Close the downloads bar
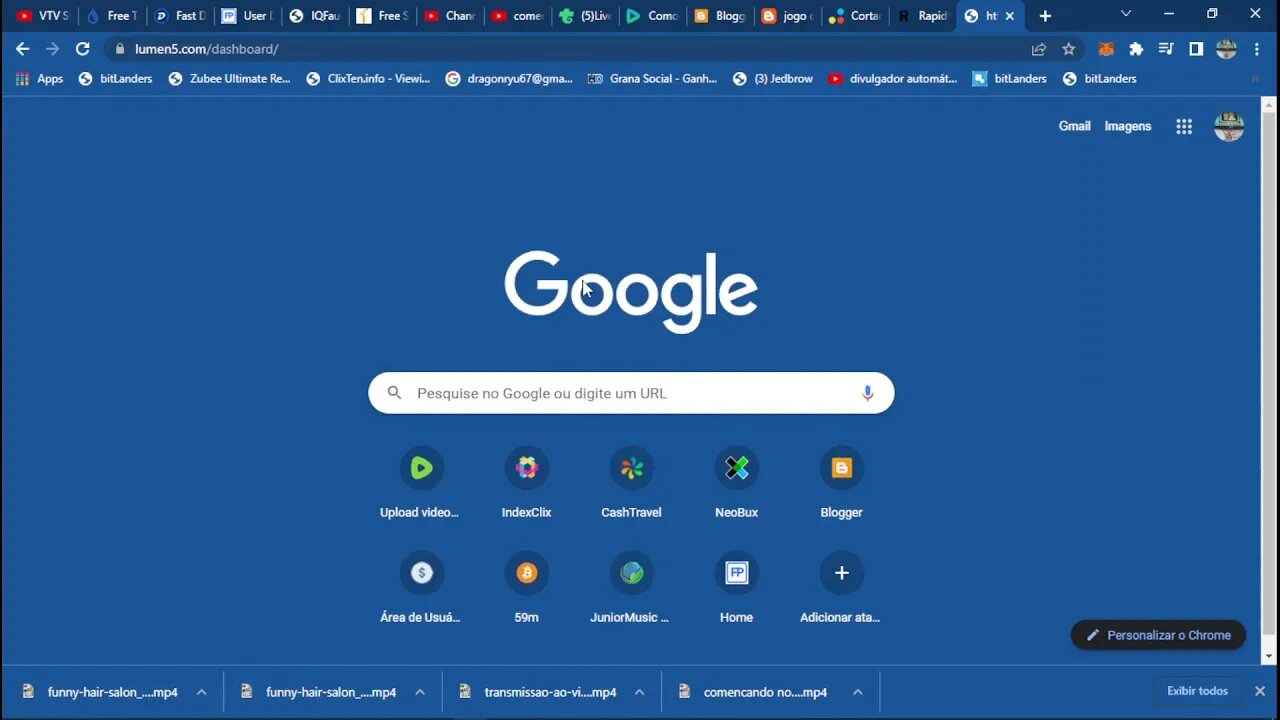This screenshot has height=720, width=1280. [1260, 691]
